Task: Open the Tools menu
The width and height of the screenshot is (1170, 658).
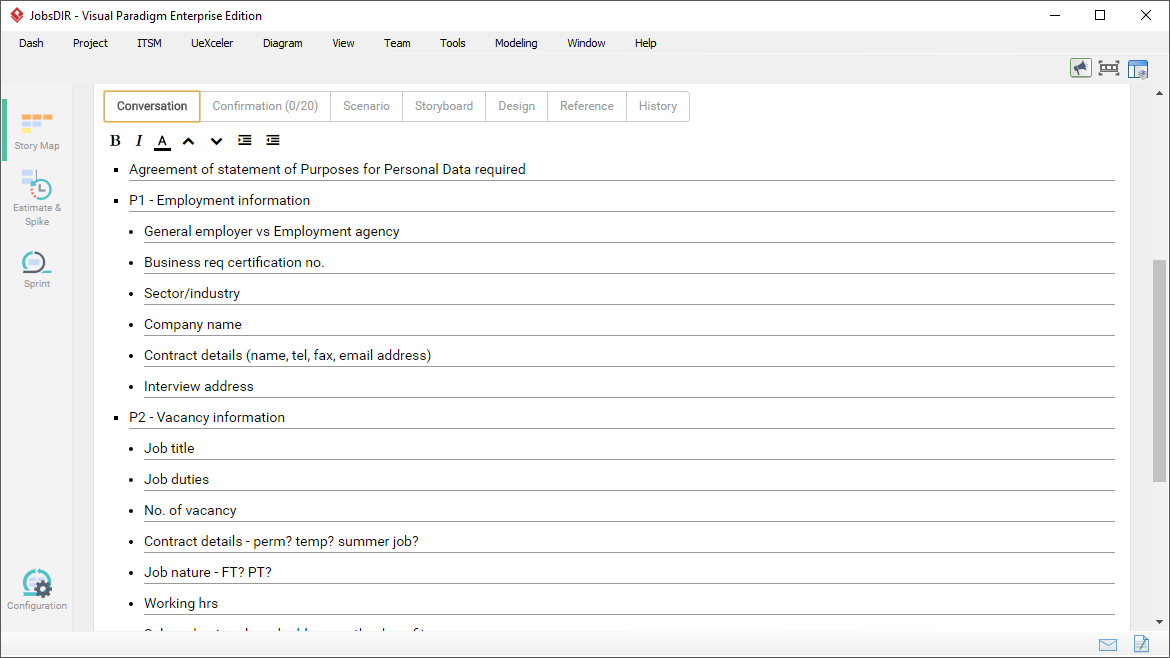Action: click(452, 43)
